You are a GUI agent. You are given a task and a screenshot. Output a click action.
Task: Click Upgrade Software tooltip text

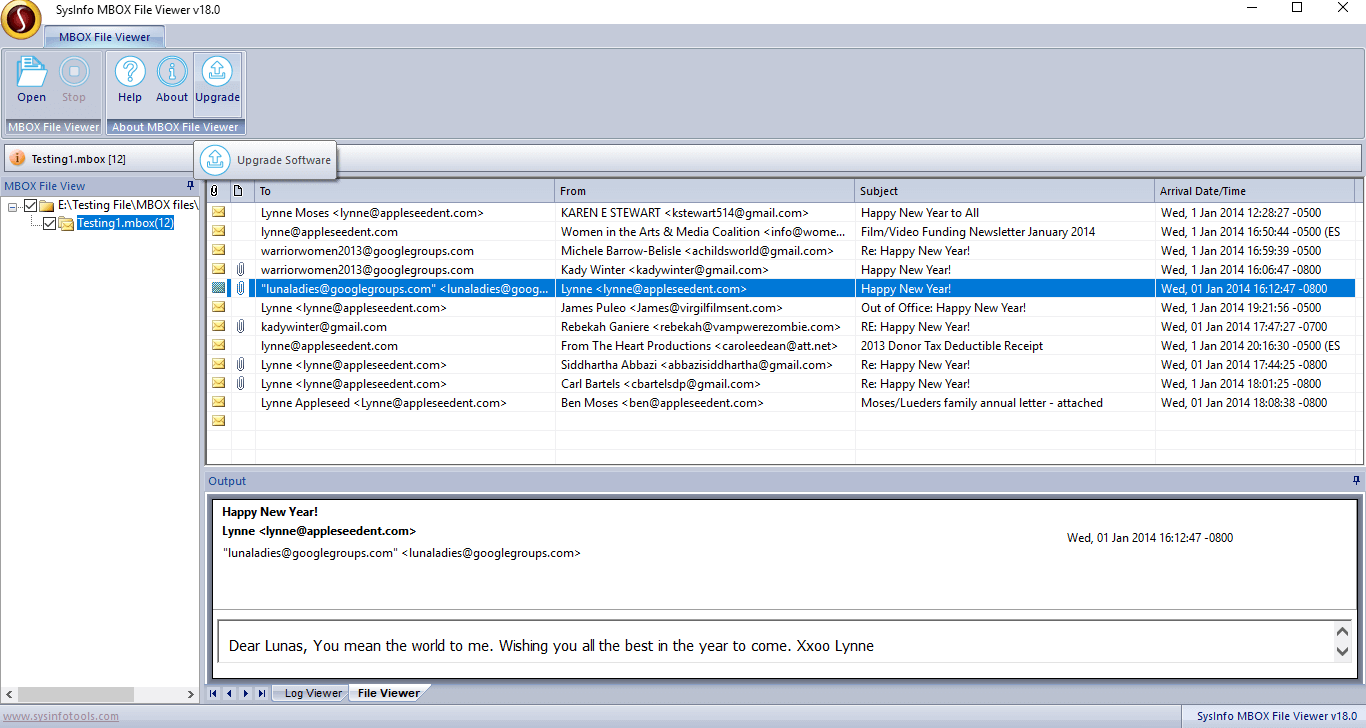click(284, 160)
